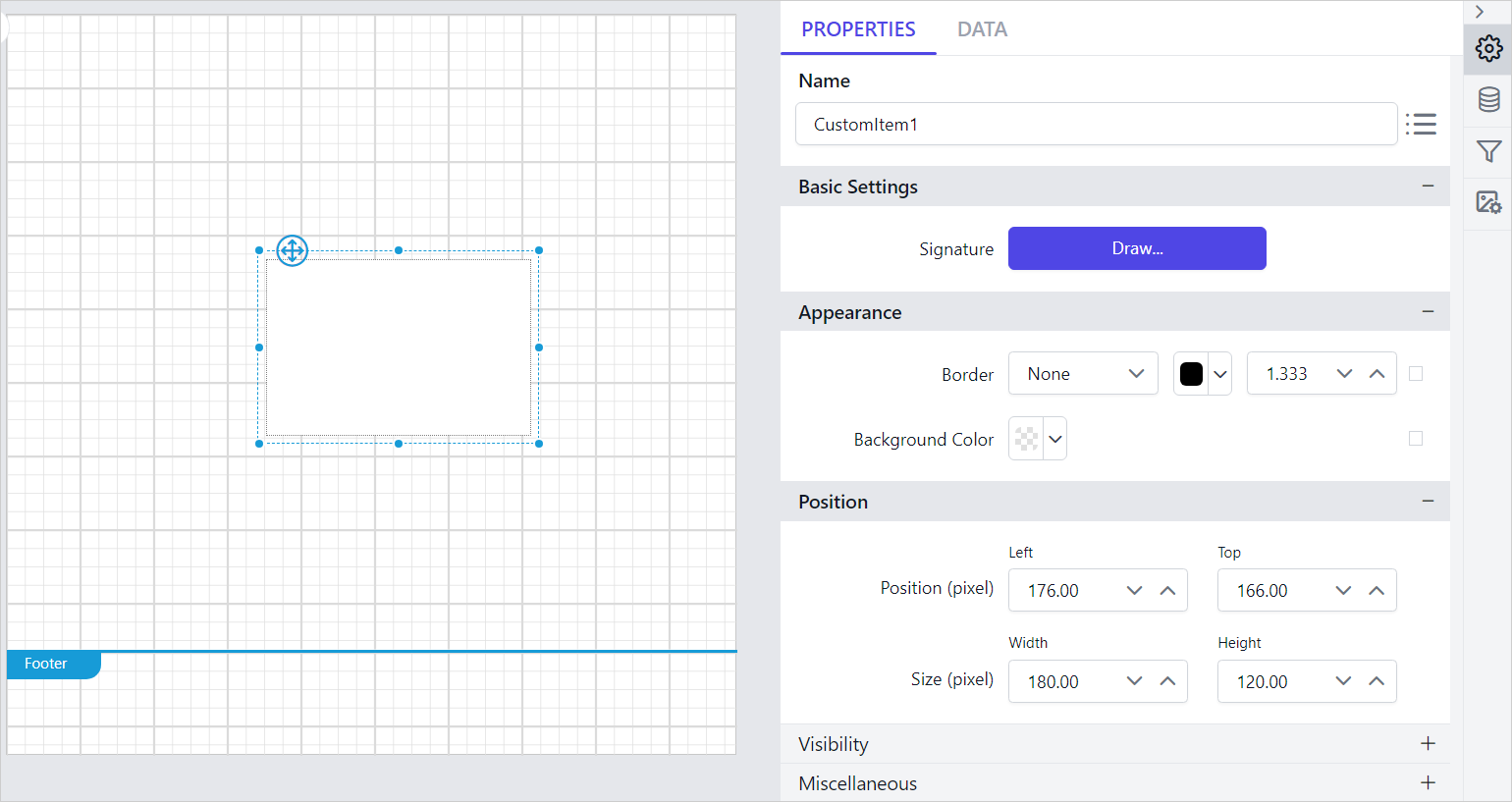1512x802 pixels.
Task: Increase the Left position value
Action: 1167,590
